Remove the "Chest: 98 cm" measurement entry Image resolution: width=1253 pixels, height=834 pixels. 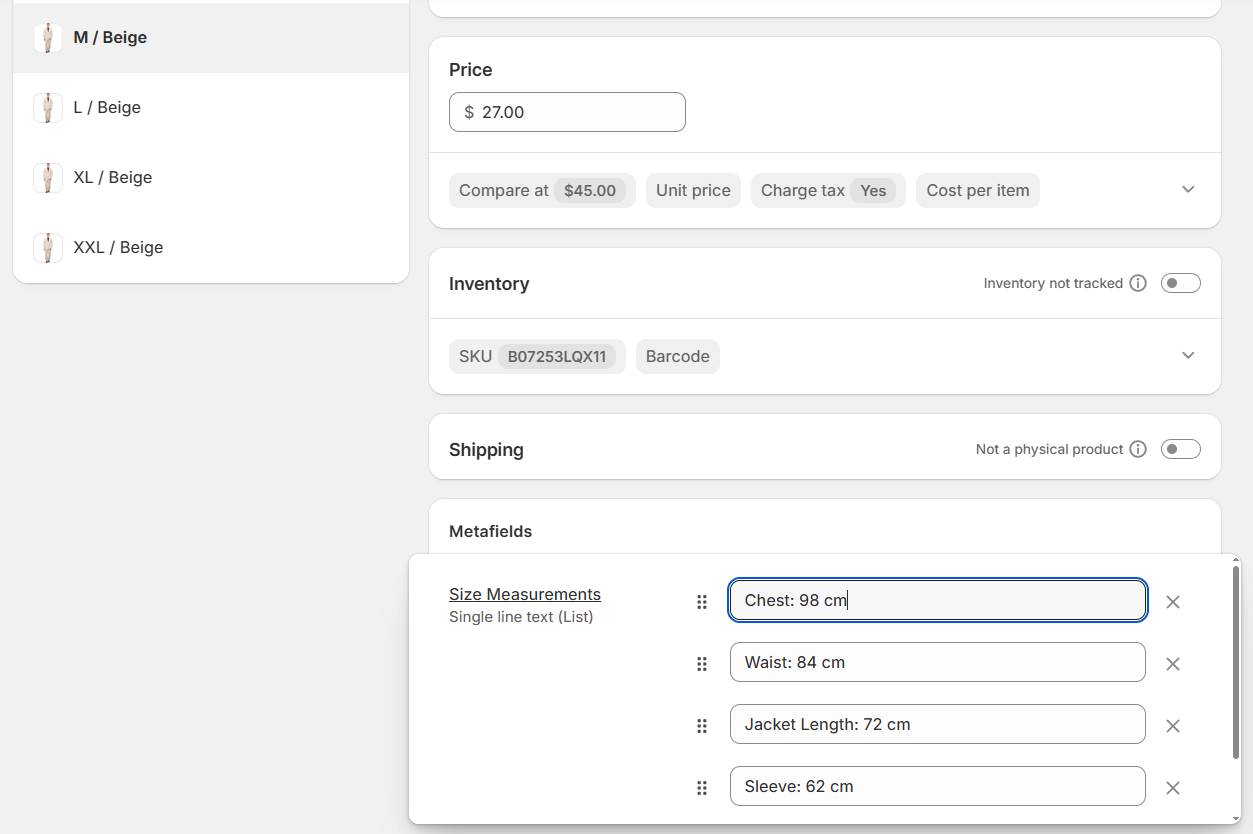(1172, 601)
